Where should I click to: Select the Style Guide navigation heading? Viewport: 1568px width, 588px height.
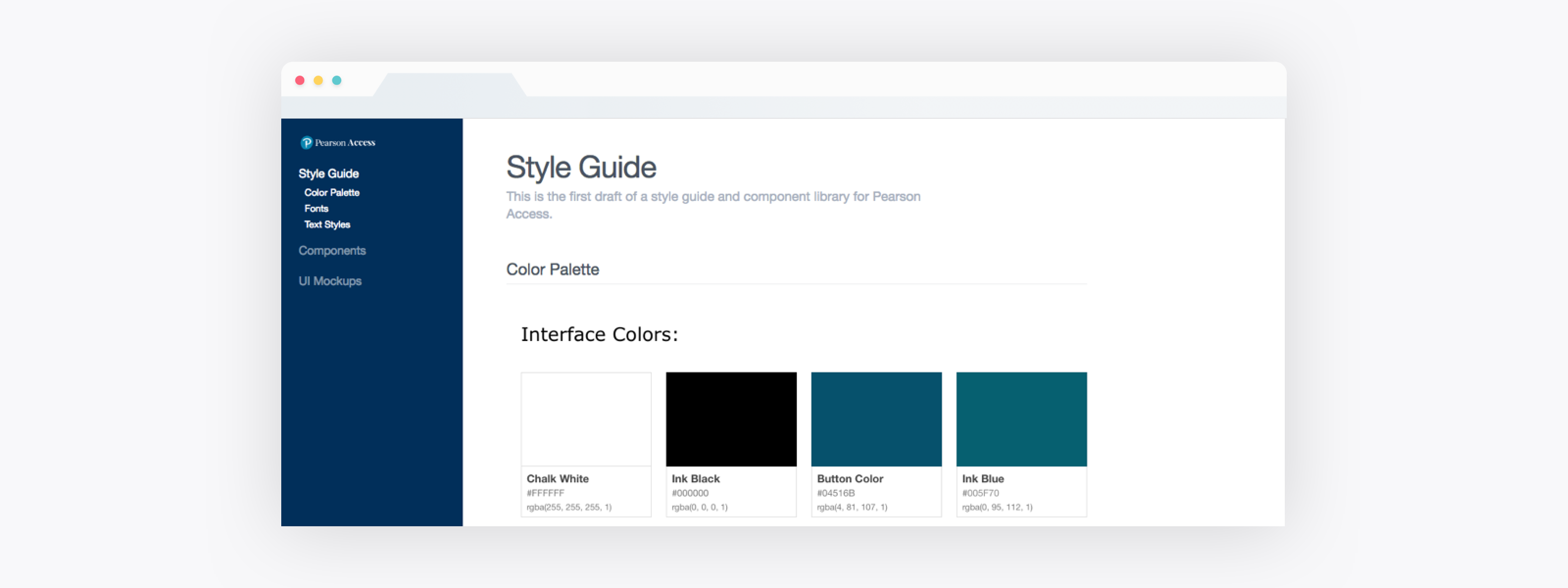coord(328,173)
